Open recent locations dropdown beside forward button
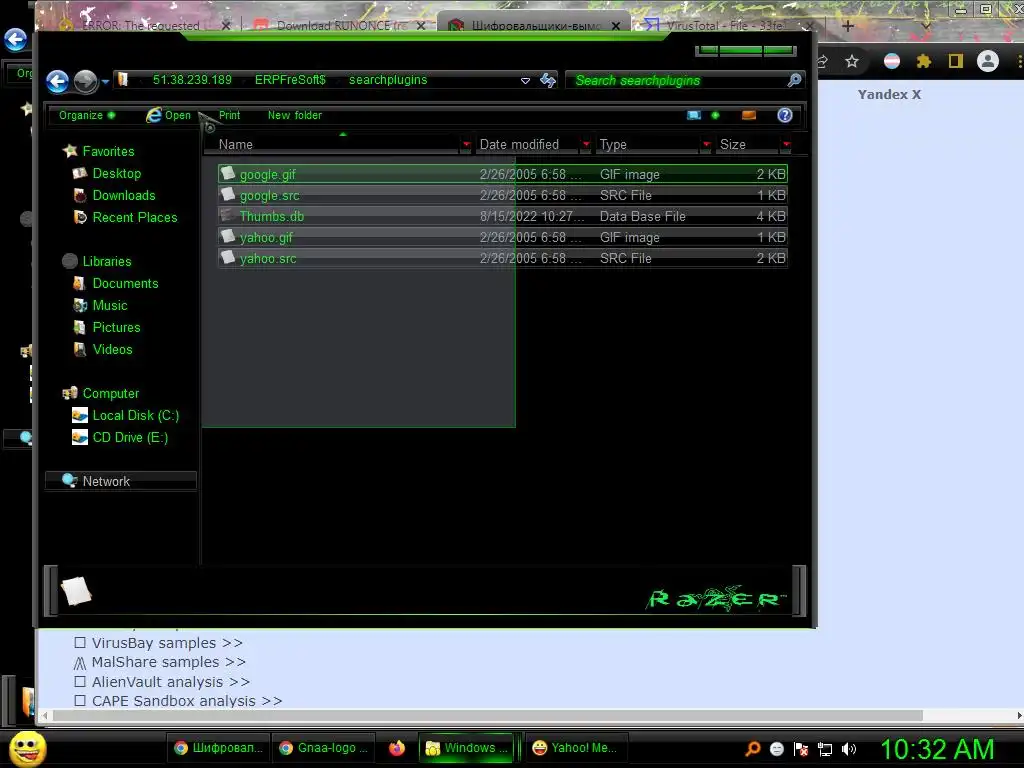Image resolution: width=1024 pixels, height=768 pixels. (x=105, y=82)
